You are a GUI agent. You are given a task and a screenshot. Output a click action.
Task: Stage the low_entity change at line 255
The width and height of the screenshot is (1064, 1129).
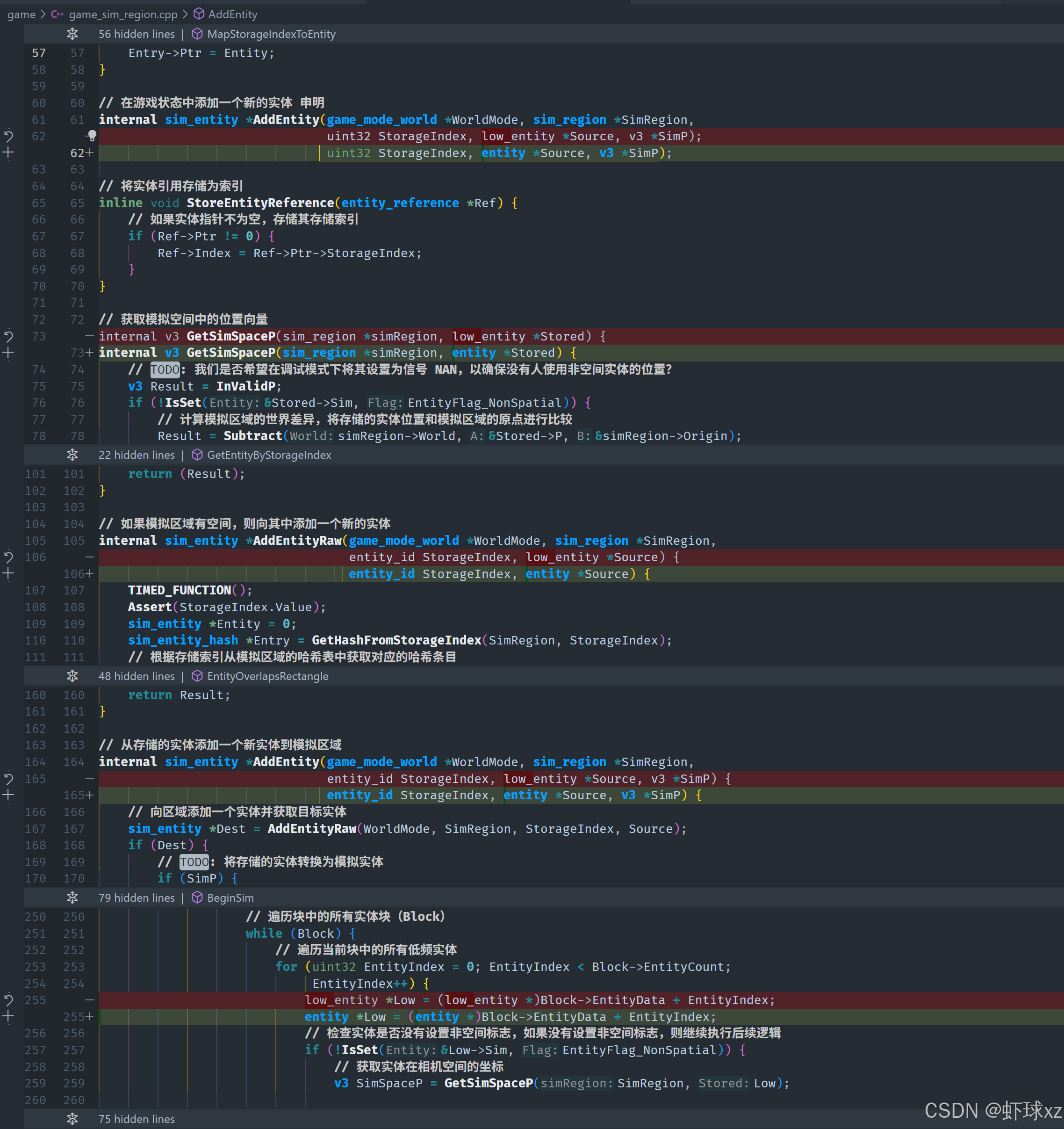coord(8,1017)
